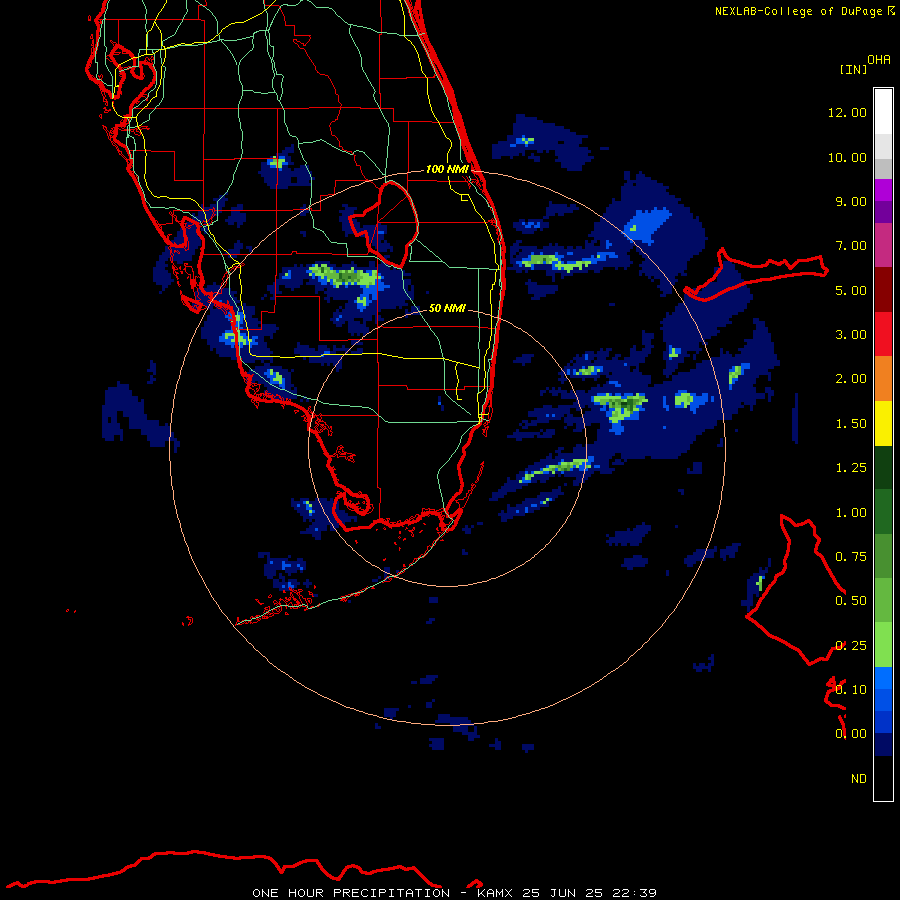Pick the black ND swatch at colorbar bottom

click(883, 778)
